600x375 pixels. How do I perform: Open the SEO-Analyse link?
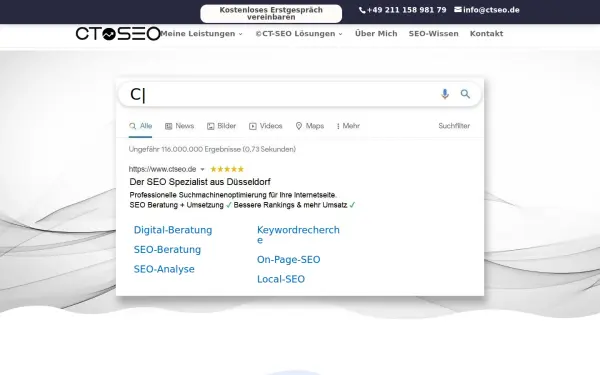click(164, 269)
